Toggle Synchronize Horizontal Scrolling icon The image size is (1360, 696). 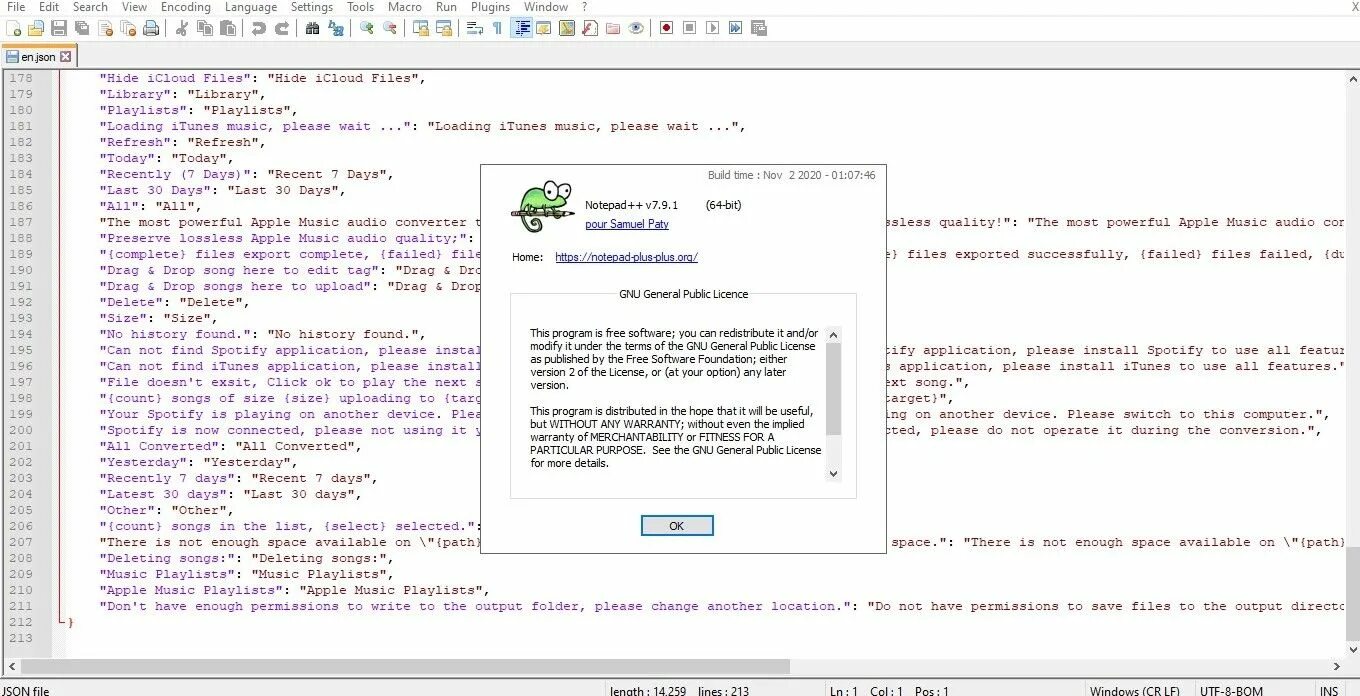444,28
